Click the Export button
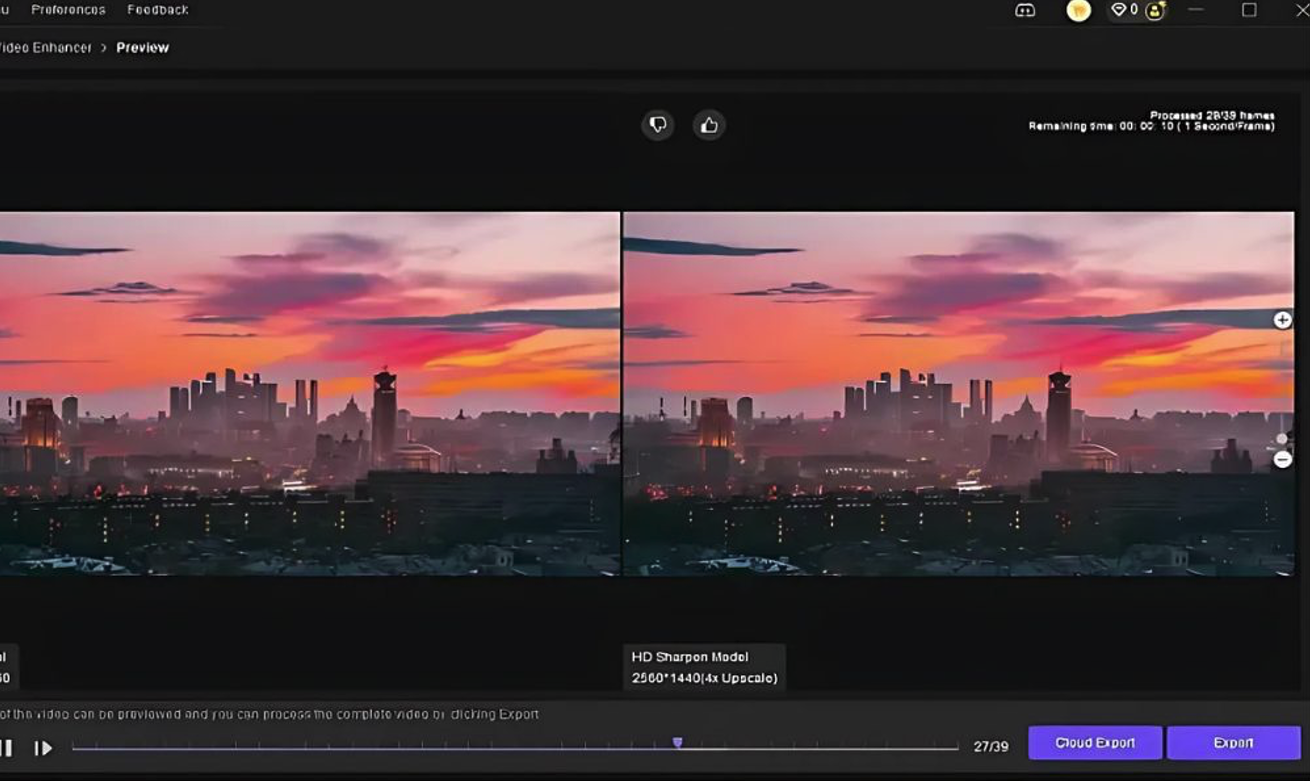 pyautogui.click(x=1233, y=743)
